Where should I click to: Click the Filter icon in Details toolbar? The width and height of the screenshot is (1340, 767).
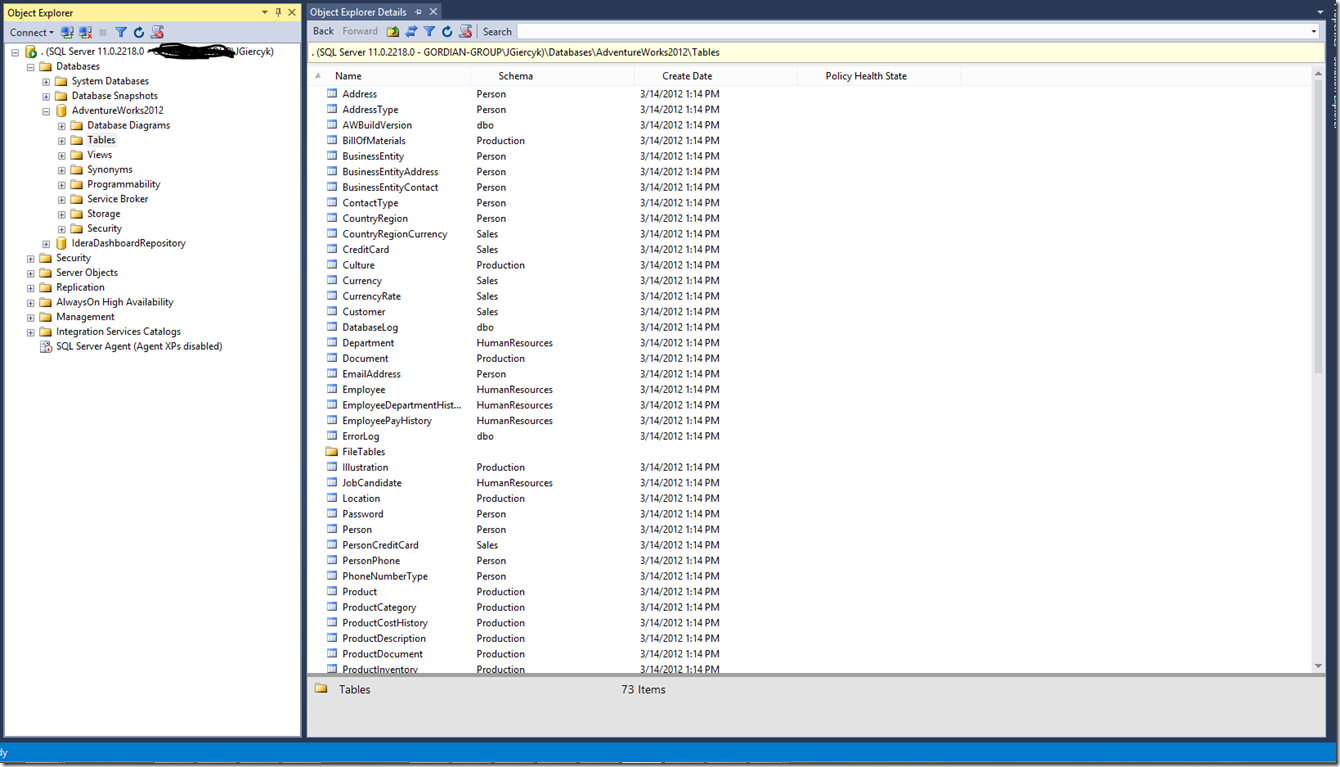[429, 32]
